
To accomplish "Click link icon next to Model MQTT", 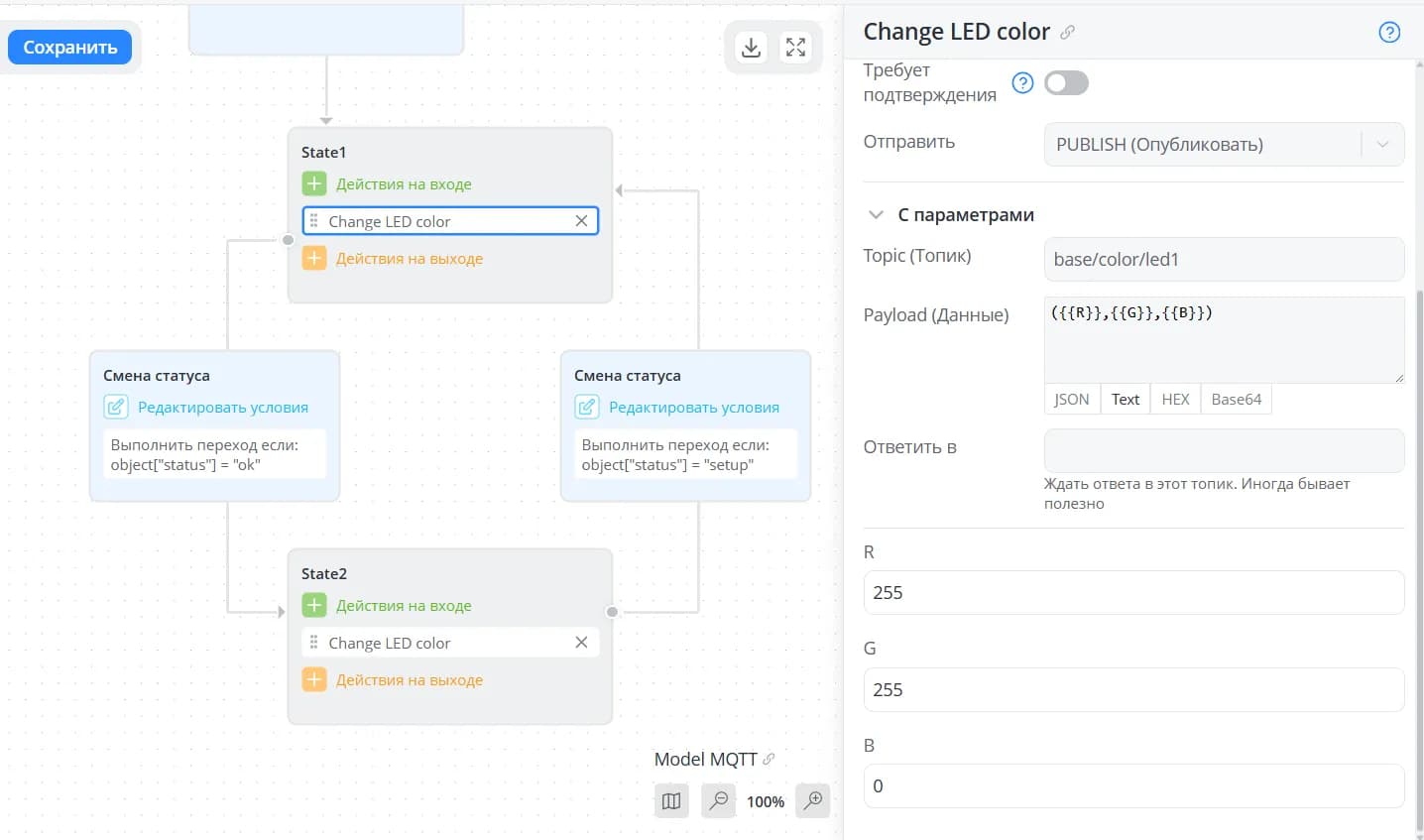I will (769, 759).
